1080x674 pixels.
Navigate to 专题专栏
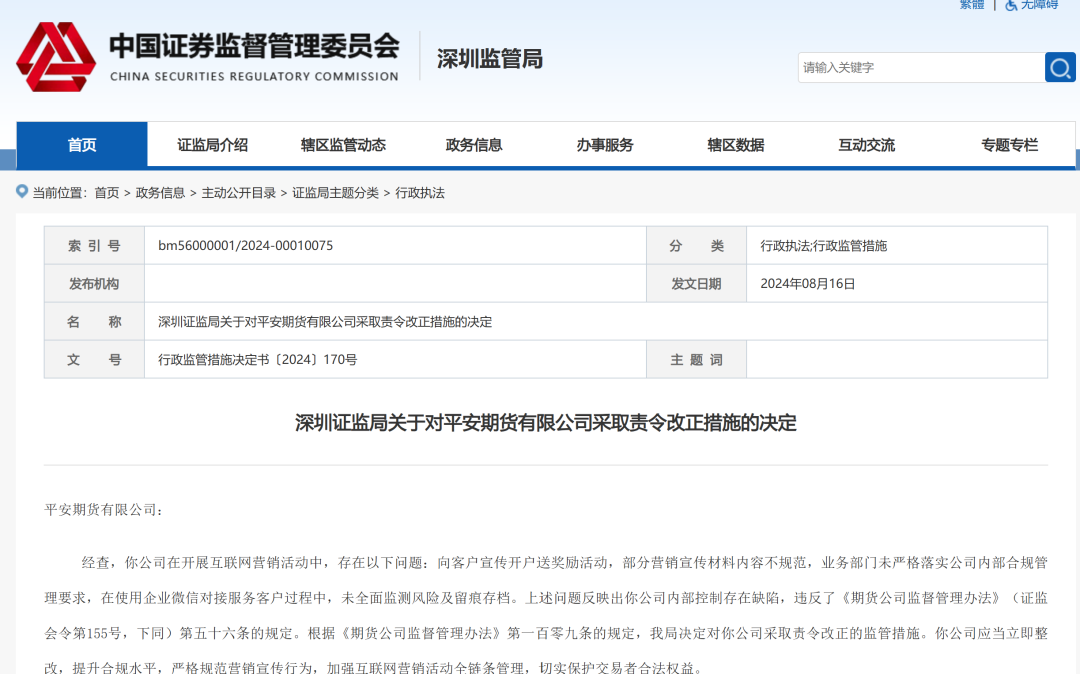pos(1009,145)
